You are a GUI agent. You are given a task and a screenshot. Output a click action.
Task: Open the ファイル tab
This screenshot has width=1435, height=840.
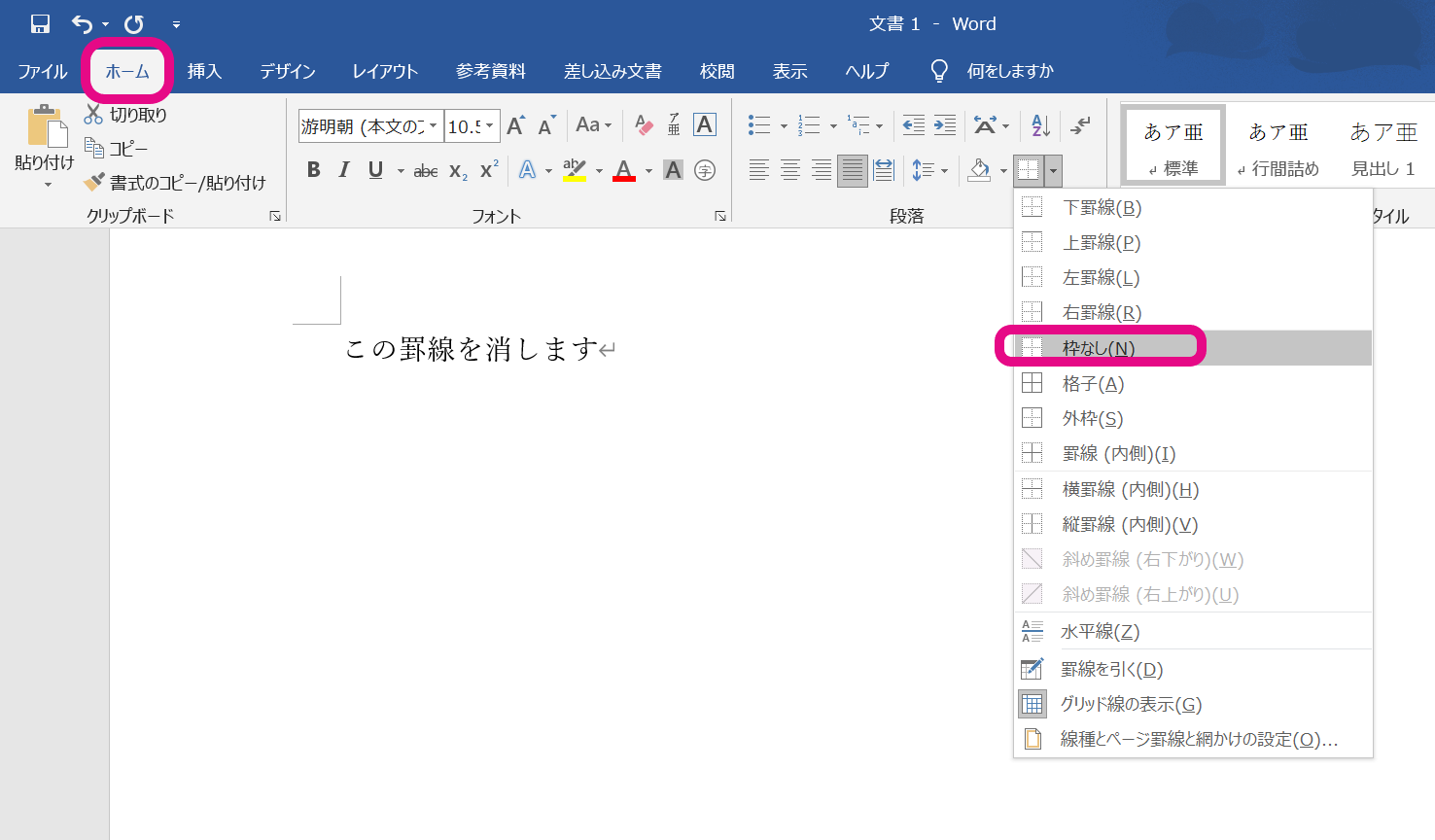(43, 71)
